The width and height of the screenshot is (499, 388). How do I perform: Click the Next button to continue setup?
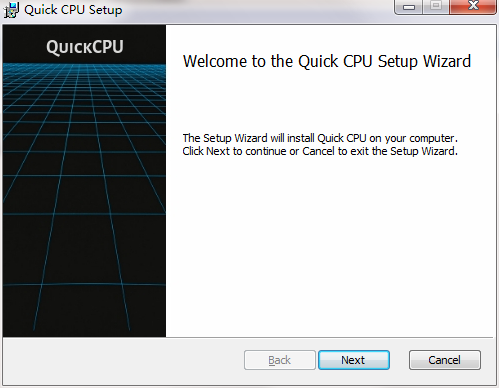click(354, 360)
